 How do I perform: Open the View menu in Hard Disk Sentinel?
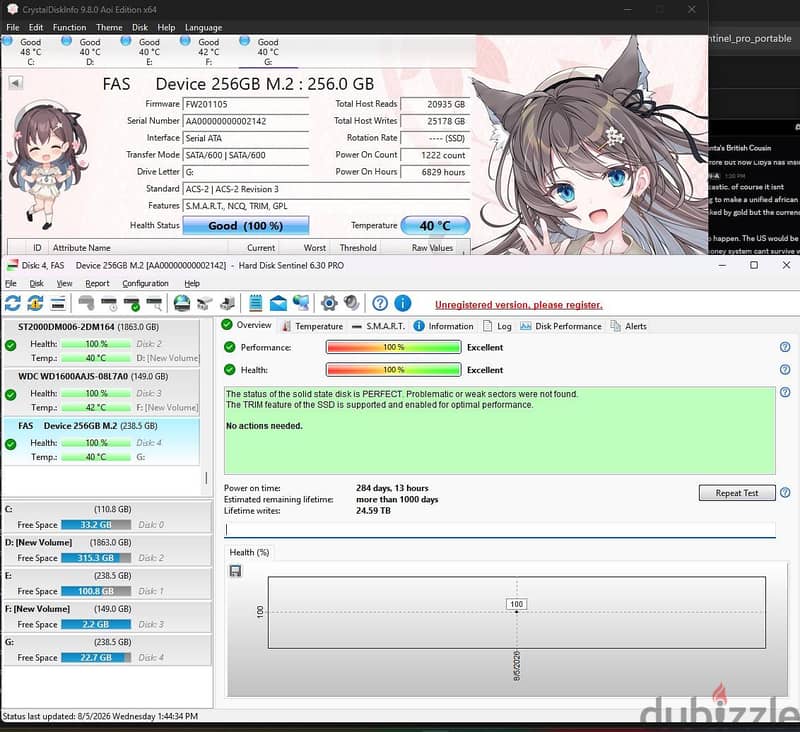coord(64,283)
